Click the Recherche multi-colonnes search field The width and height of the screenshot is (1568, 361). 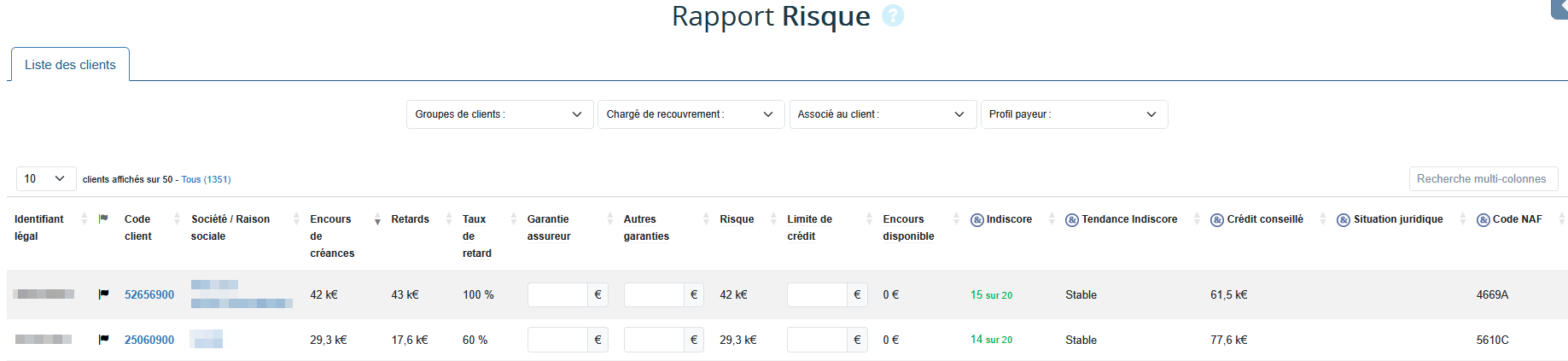coord(1483,178)
